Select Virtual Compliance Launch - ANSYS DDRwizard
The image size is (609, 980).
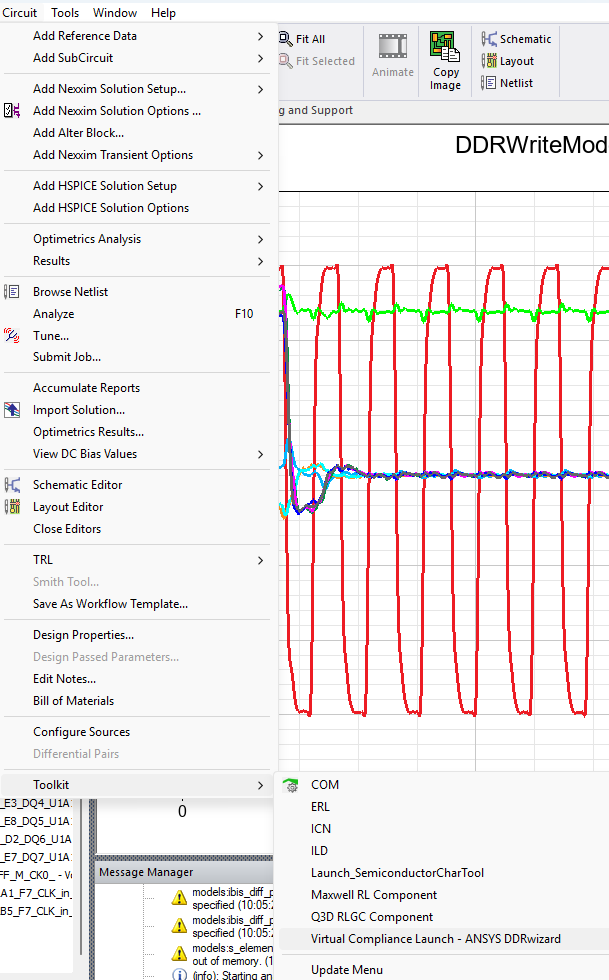point(435,939)
